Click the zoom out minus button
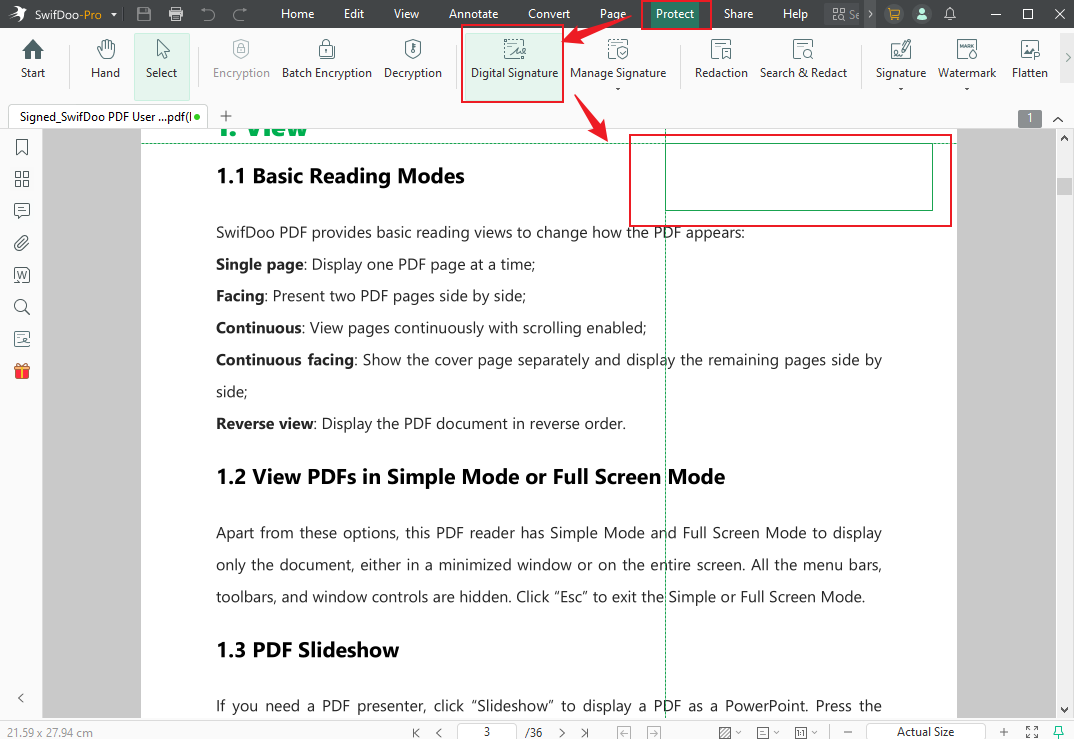This screenshot has width=1074, height=739. [x=847, y=732]
